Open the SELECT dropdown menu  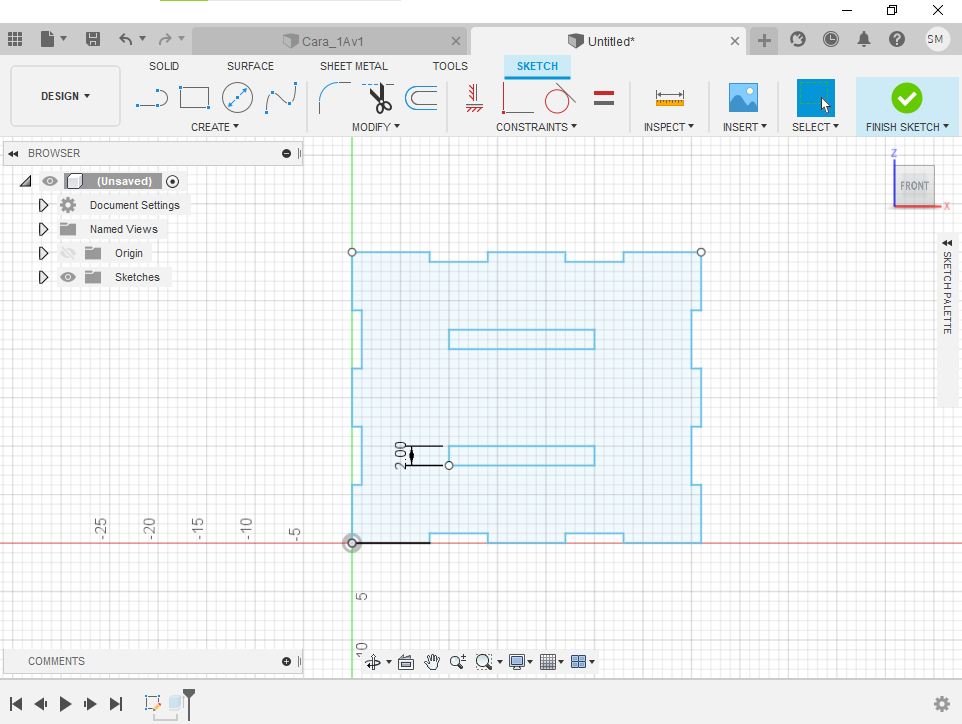coord(815,127)
